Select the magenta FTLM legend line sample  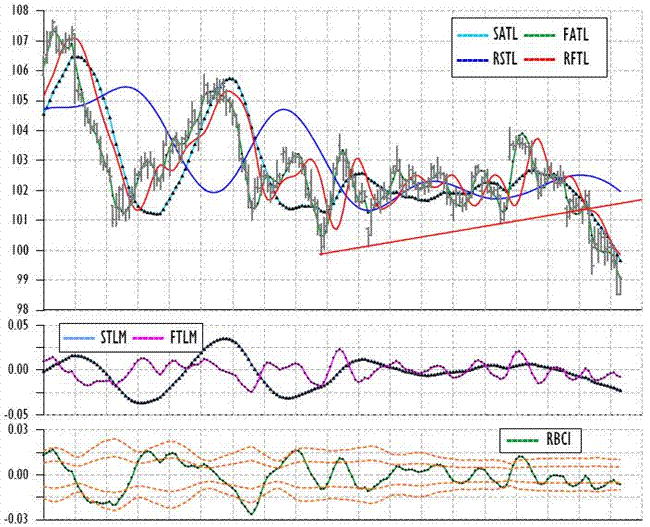tap(148, 338)
